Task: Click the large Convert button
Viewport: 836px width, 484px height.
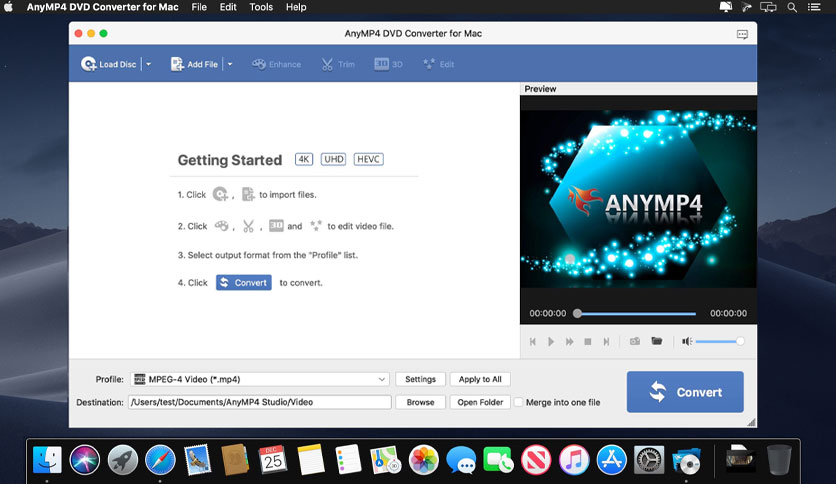Action: (685, 392)
